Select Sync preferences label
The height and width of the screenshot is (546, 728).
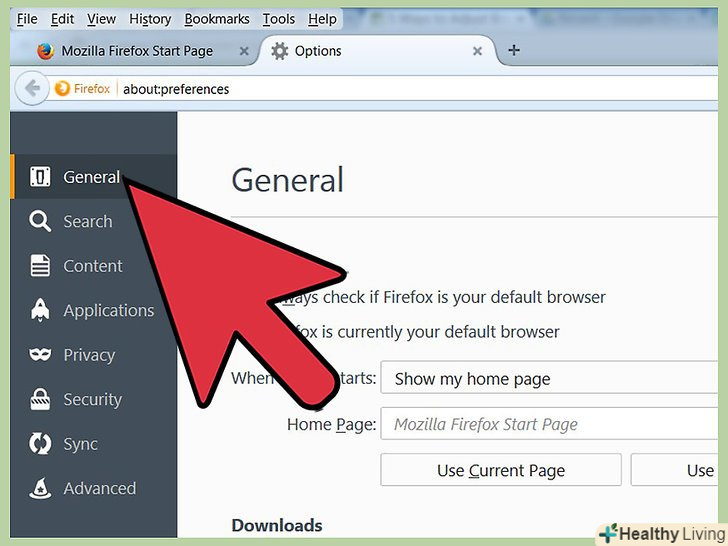click(x=80, y=444)
